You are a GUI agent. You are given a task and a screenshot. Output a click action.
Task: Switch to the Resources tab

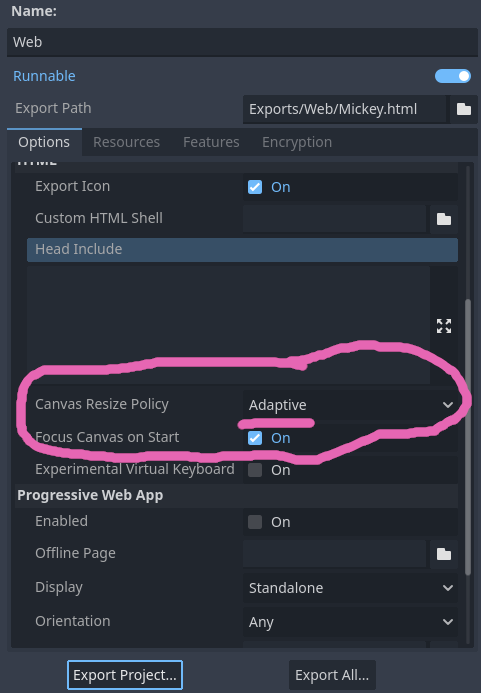pyautogui.click(x=126, y=142)
